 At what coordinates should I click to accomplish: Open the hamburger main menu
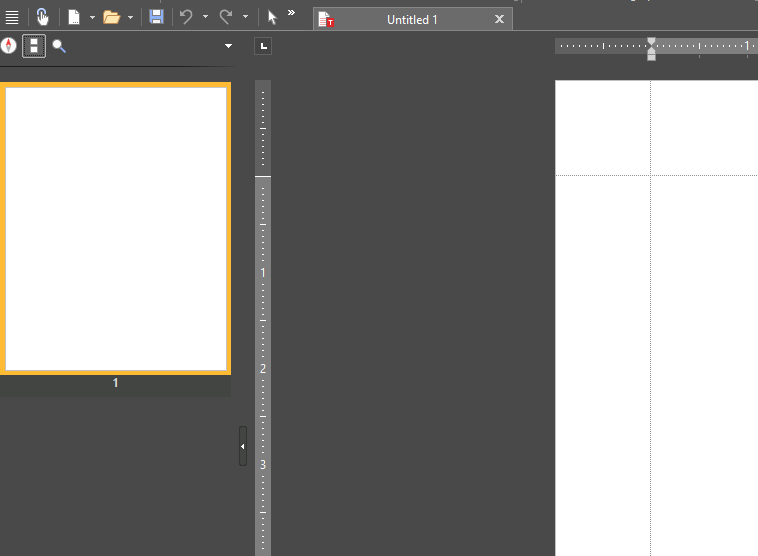point(12,17)
